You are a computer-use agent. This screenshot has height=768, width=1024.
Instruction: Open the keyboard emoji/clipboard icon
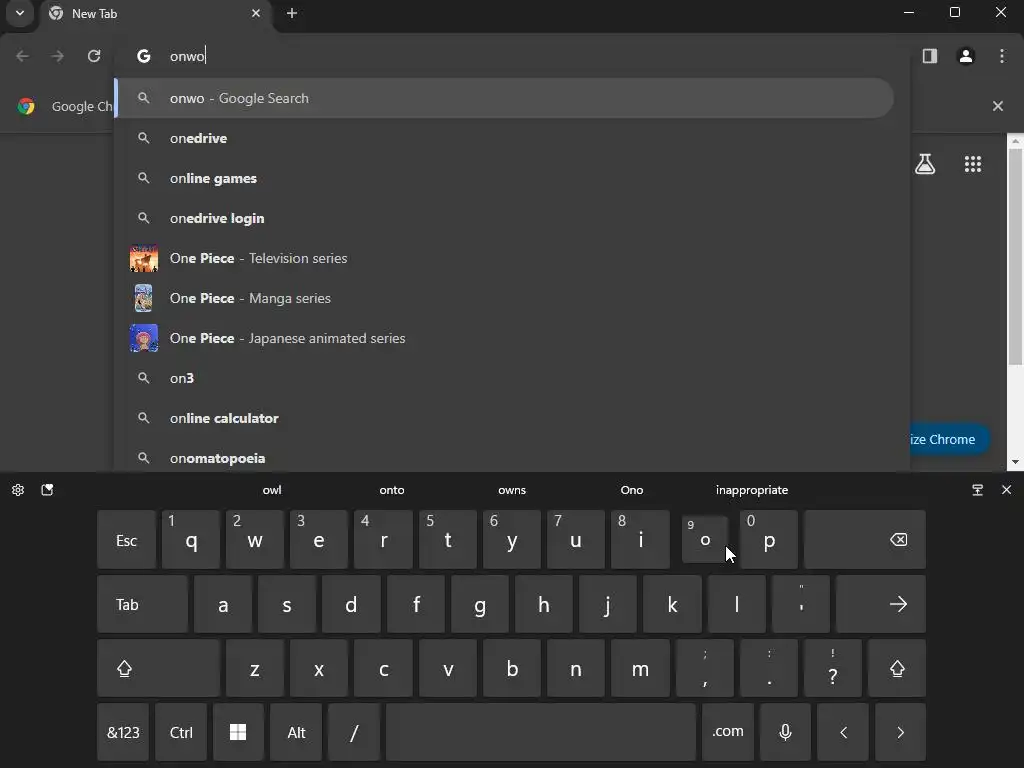tap(47, 490)
